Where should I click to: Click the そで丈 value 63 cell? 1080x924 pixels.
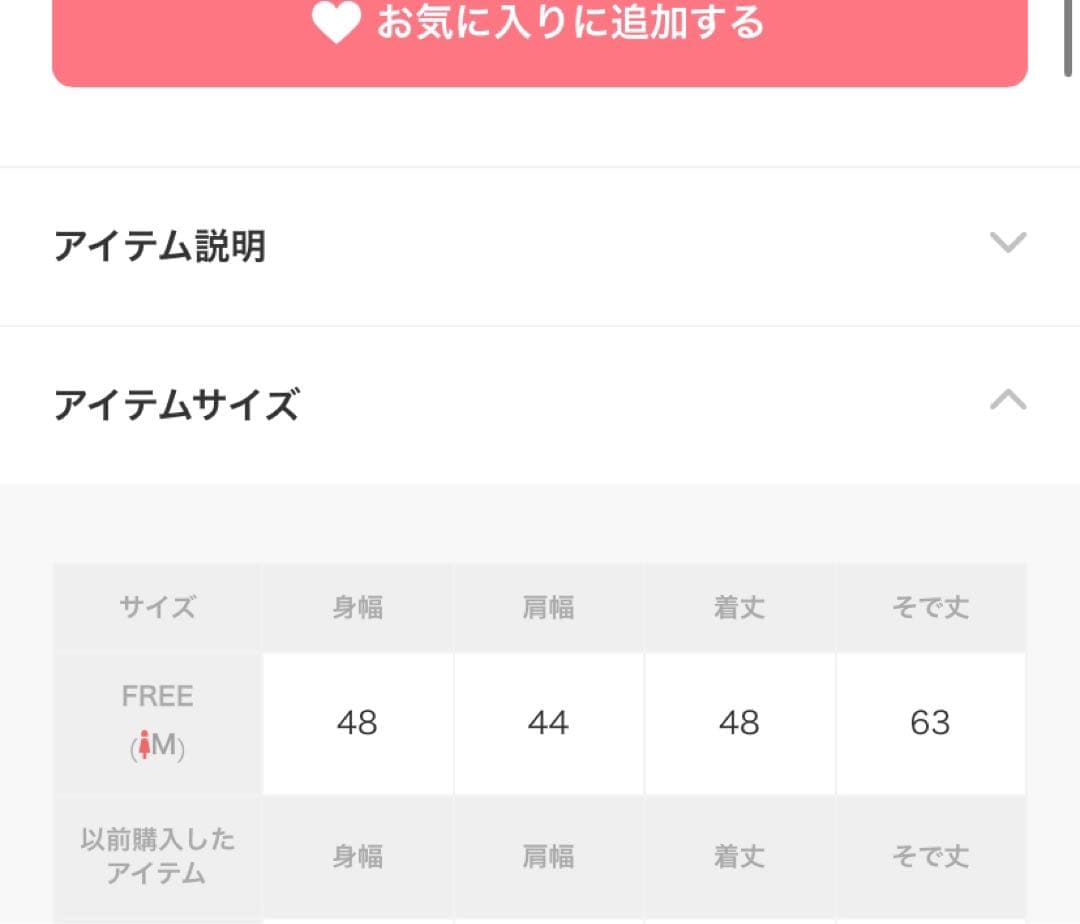[930, 723]
